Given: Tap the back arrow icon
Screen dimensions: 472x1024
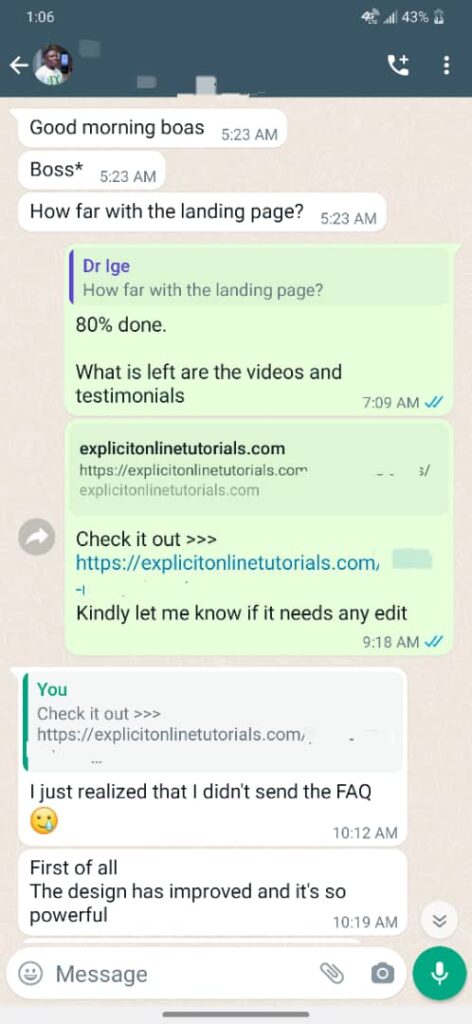Looking at the screenshot, I should pos(19,65).
